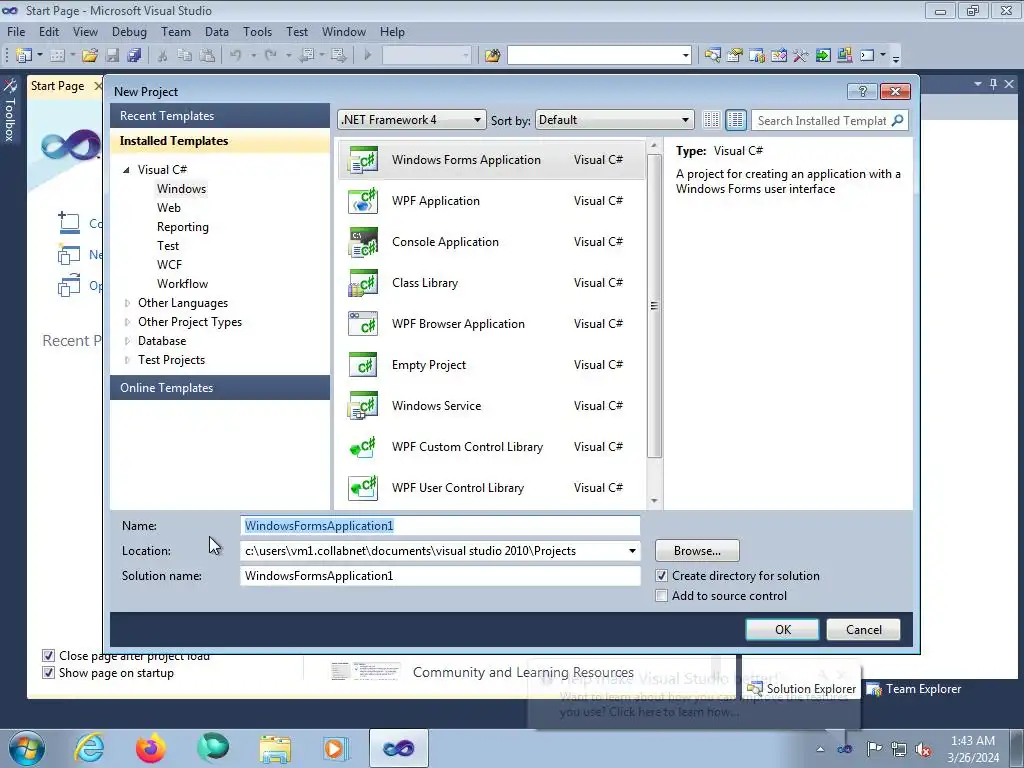Viewport: 1024px width, 768px height.
Task: Launch Firefox from the taskbar
Action: [150, 748]
